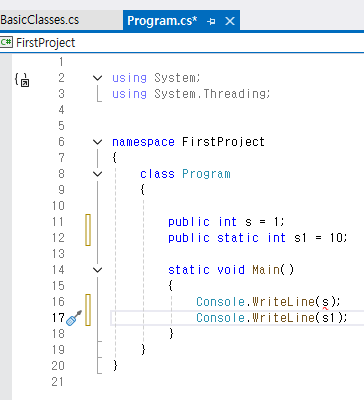Click the Main method name
This screenshot has height=400, width=364.
pyautogui.click(x=266, y=270)
